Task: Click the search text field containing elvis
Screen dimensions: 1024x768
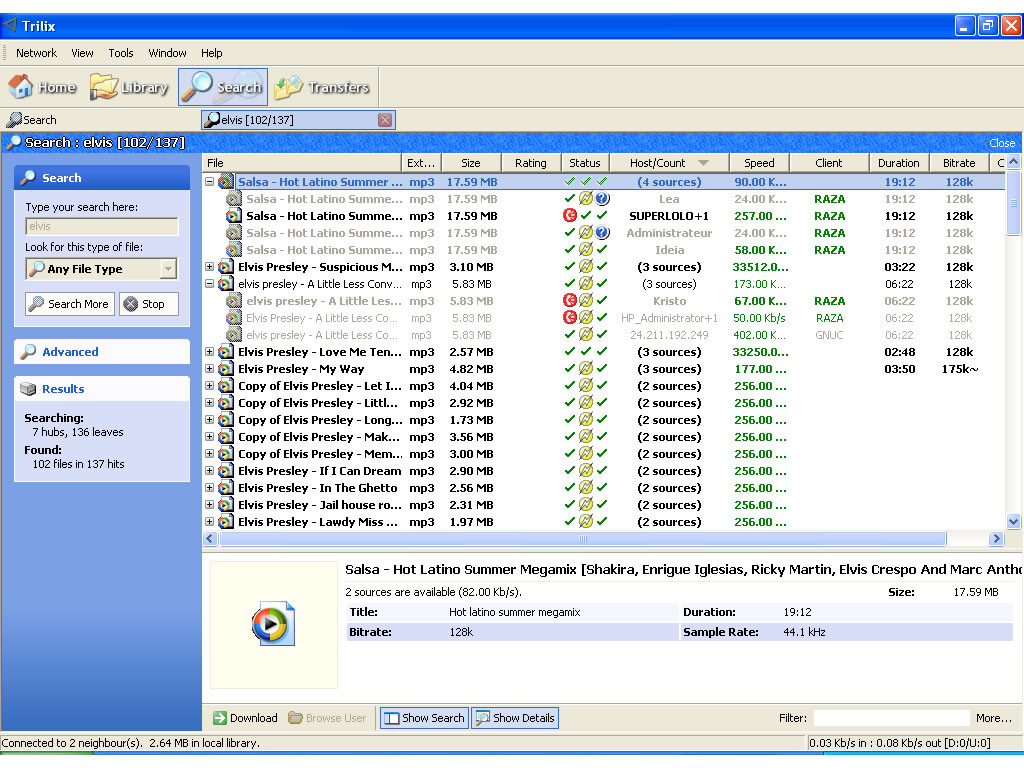Action: (101, 226)
